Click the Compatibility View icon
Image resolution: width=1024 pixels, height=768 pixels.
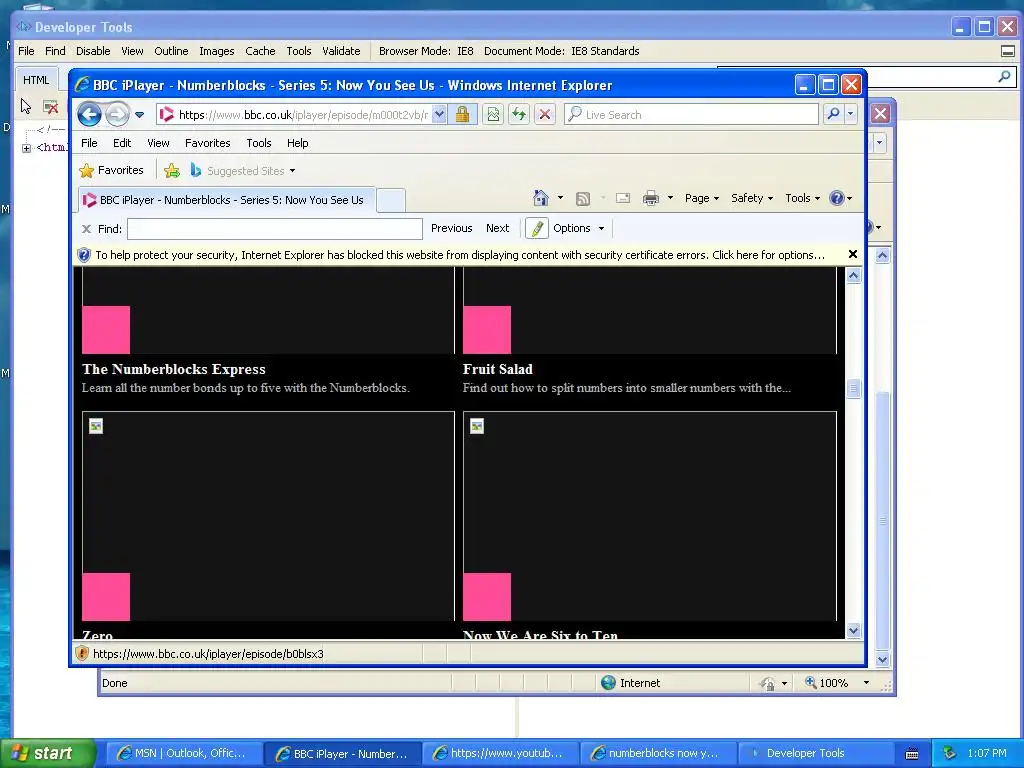tap(493, 114)
